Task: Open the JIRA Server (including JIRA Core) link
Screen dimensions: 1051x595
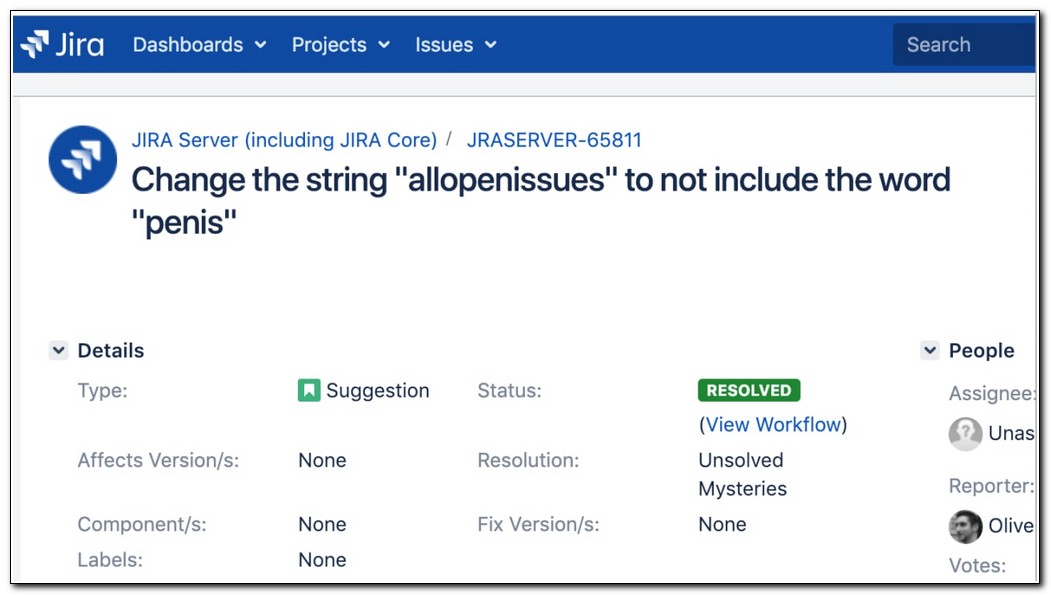Action: pos(284,140)
